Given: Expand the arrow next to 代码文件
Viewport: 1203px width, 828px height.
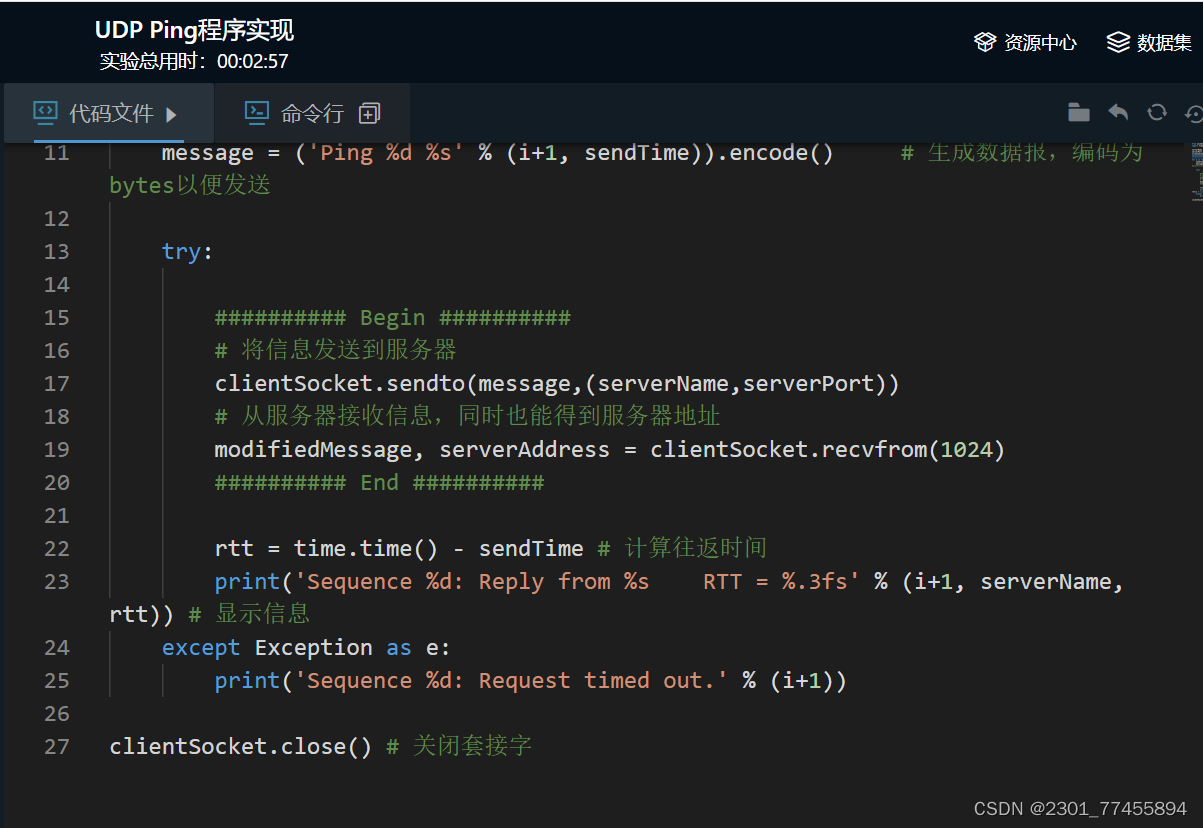Looking at the screenshot, I should click(172, 113).
